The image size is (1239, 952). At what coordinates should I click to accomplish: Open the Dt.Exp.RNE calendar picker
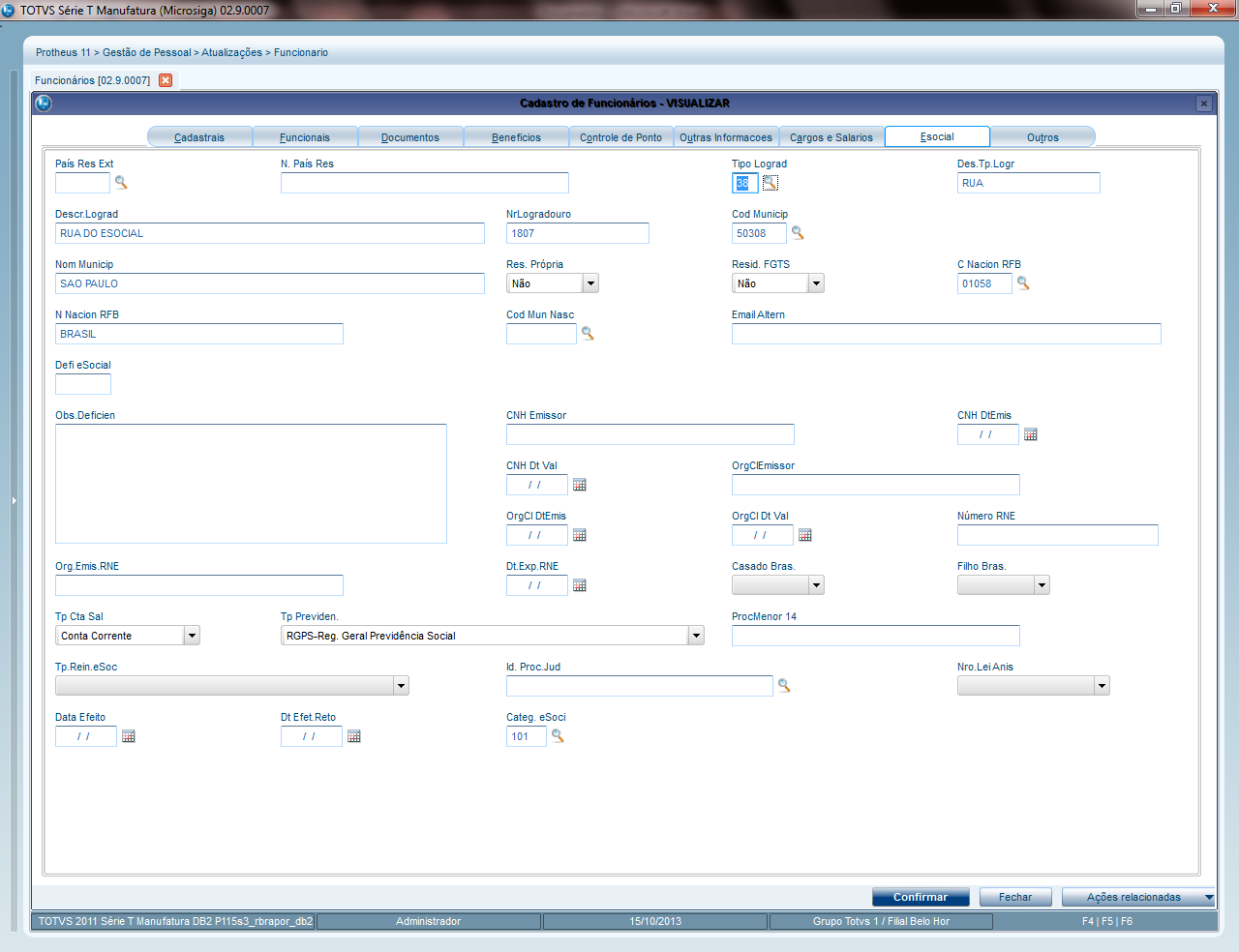tap(580, 585)
